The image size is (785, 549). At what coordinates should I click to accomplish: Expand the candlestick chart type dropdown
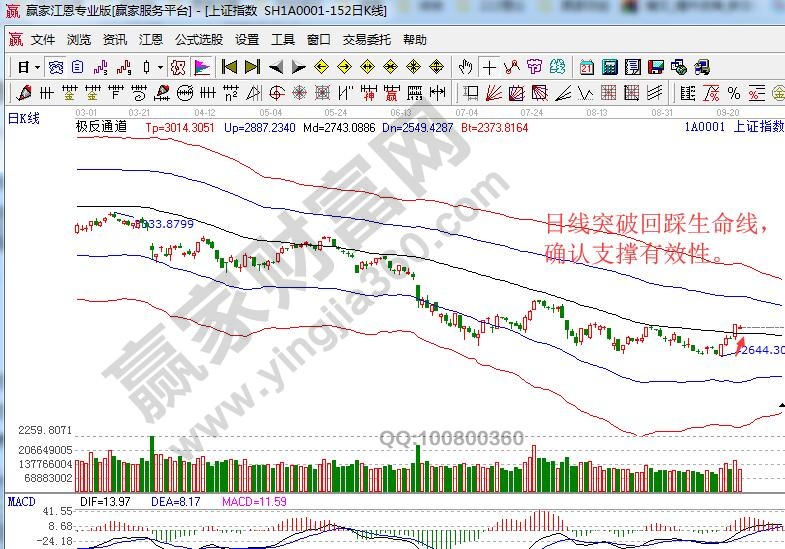(x=161, y=68)
